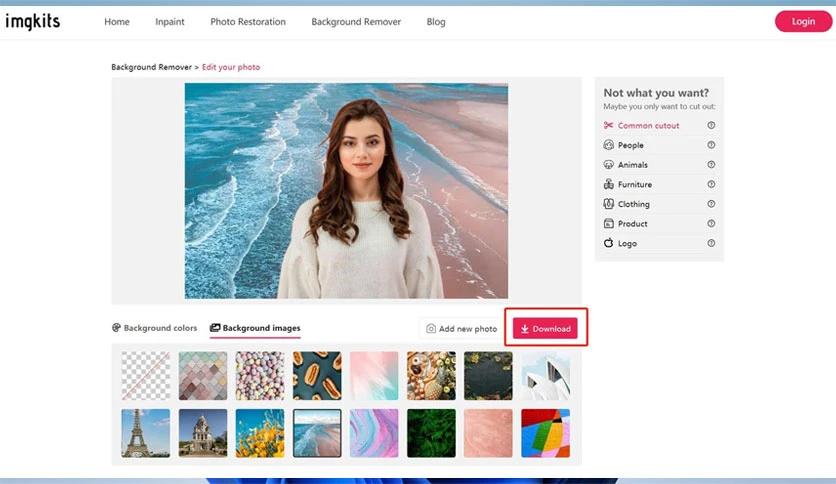Choose the Animals cutout icon

click(608, 165)
